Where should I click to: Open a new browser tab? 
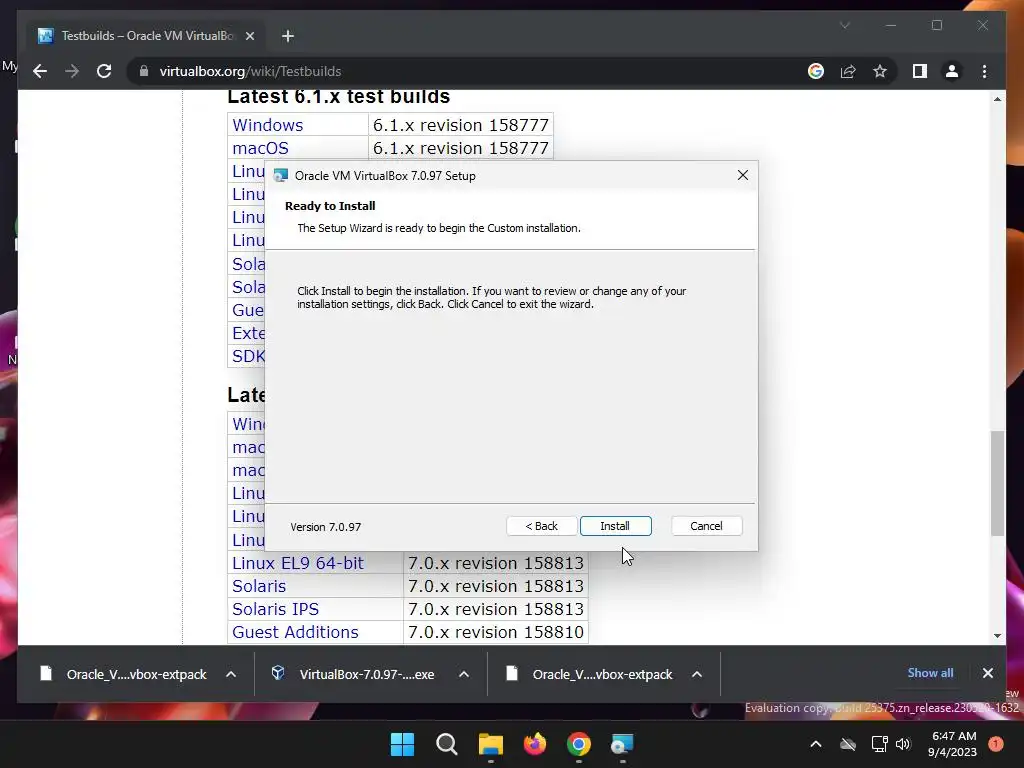coord(288,36)
